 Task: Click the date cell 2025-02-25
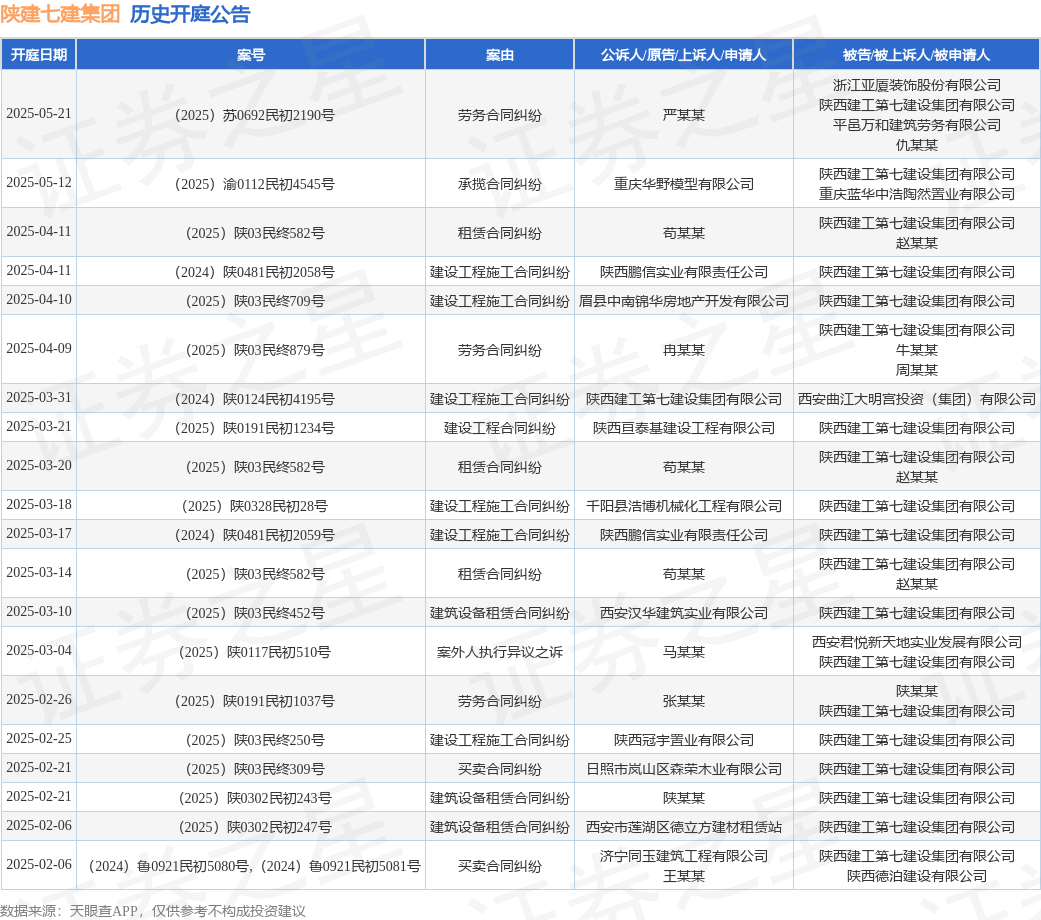(39, 739)
